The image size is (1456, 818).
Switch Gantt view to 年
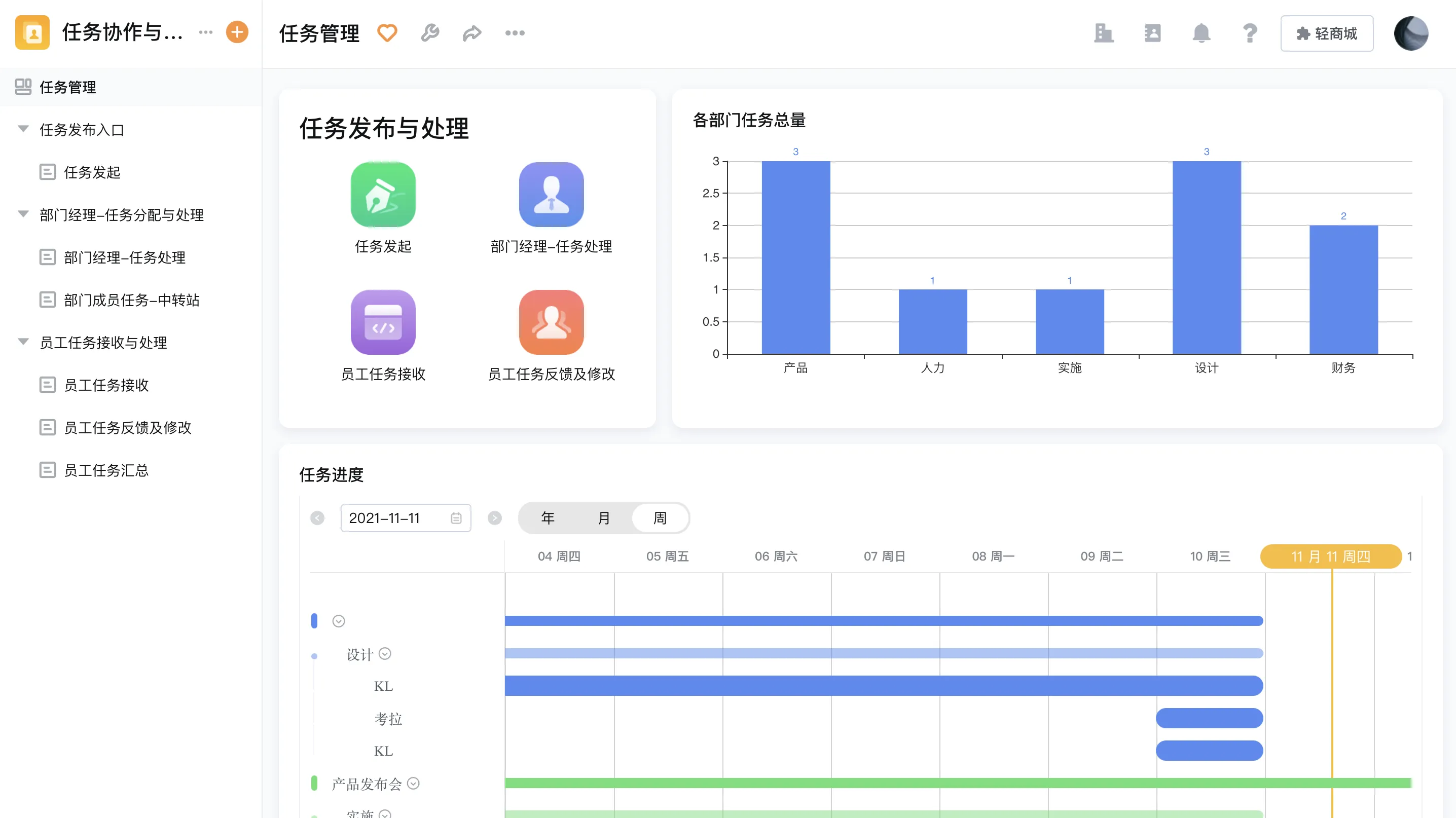pos(547,517)
